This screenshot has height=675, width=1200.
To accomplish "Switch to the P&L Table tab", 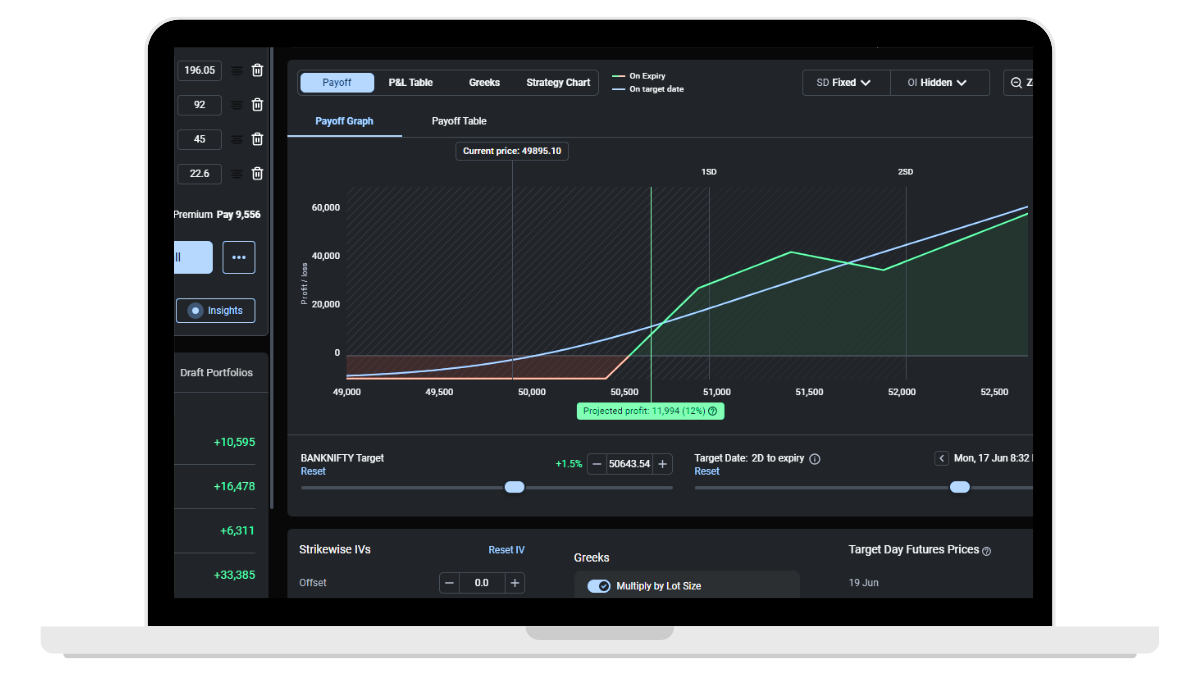I will click(x=410, y=83).
